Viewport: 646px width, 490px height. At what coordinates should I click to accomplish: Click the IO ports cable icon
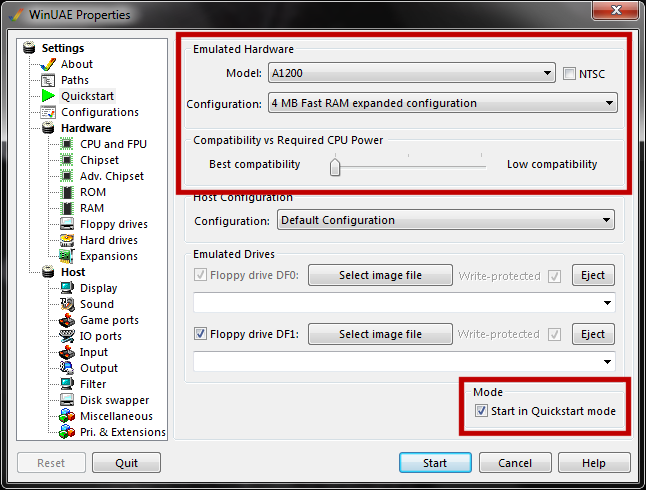click(x=67, y=336)
